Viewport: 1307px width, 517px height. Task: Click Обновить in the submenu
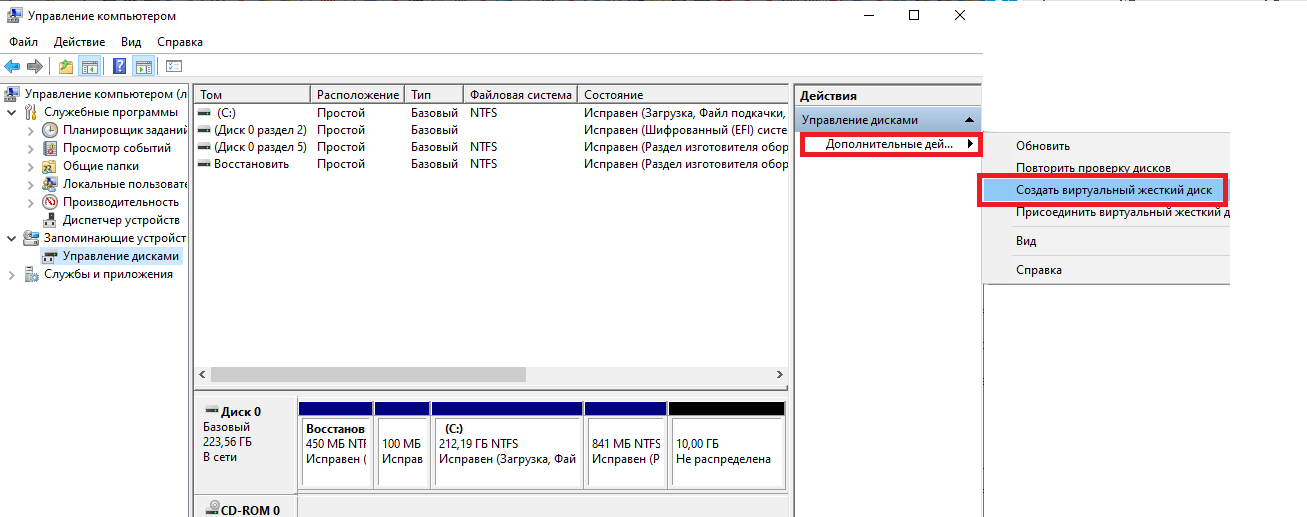click(x=1043, y=146)
